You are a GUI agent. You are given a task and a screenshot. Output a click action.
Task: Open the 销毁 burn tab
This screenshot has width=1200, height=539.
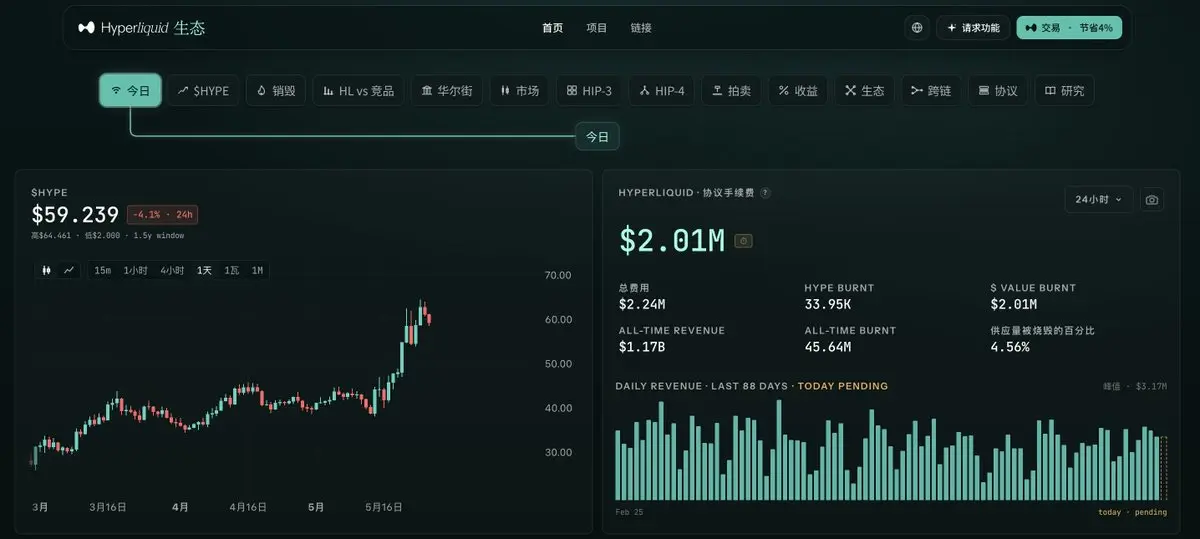(x=276, y=90)
